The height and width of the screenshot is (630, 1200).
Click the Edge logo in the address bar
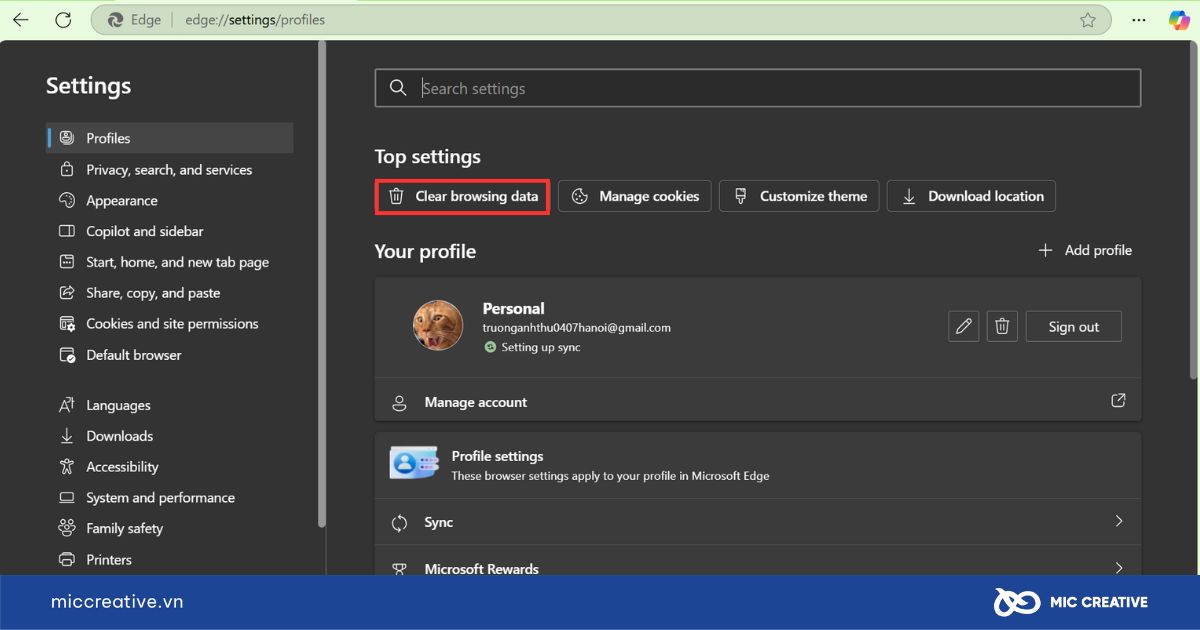click(x=115, y=20)
